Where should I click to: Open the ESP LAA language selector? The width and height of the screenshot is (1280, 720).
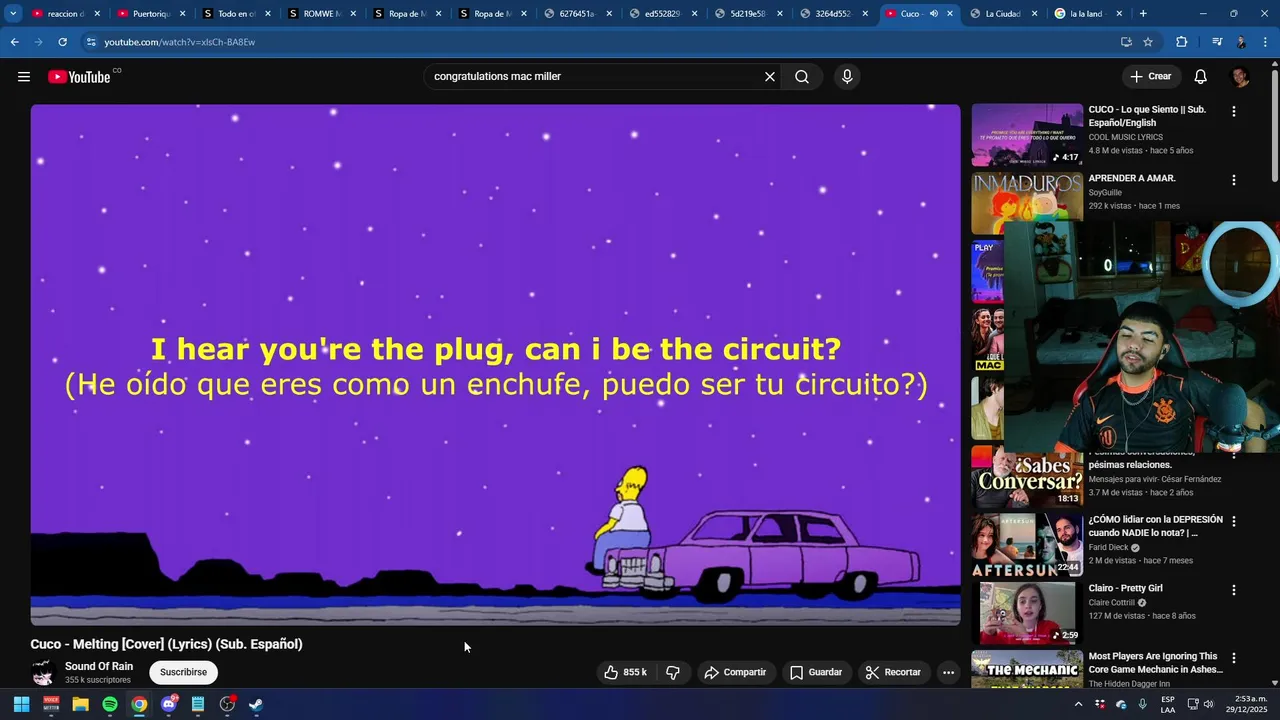click(x=1168, y=704)
